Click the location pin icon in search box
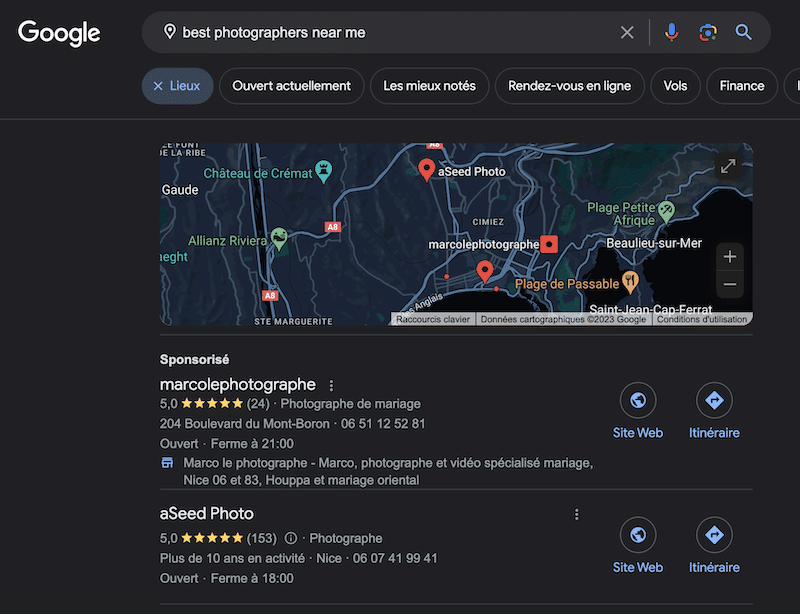The height and width of the screenshot is (614, 800). (169, 32)
